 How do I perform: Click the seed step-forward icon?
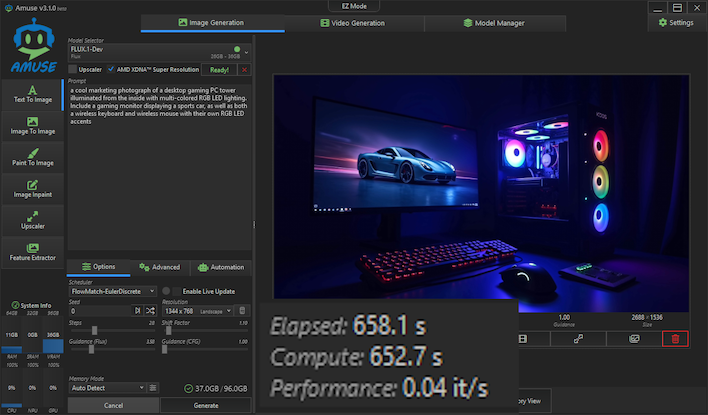(x=138, y=311)
